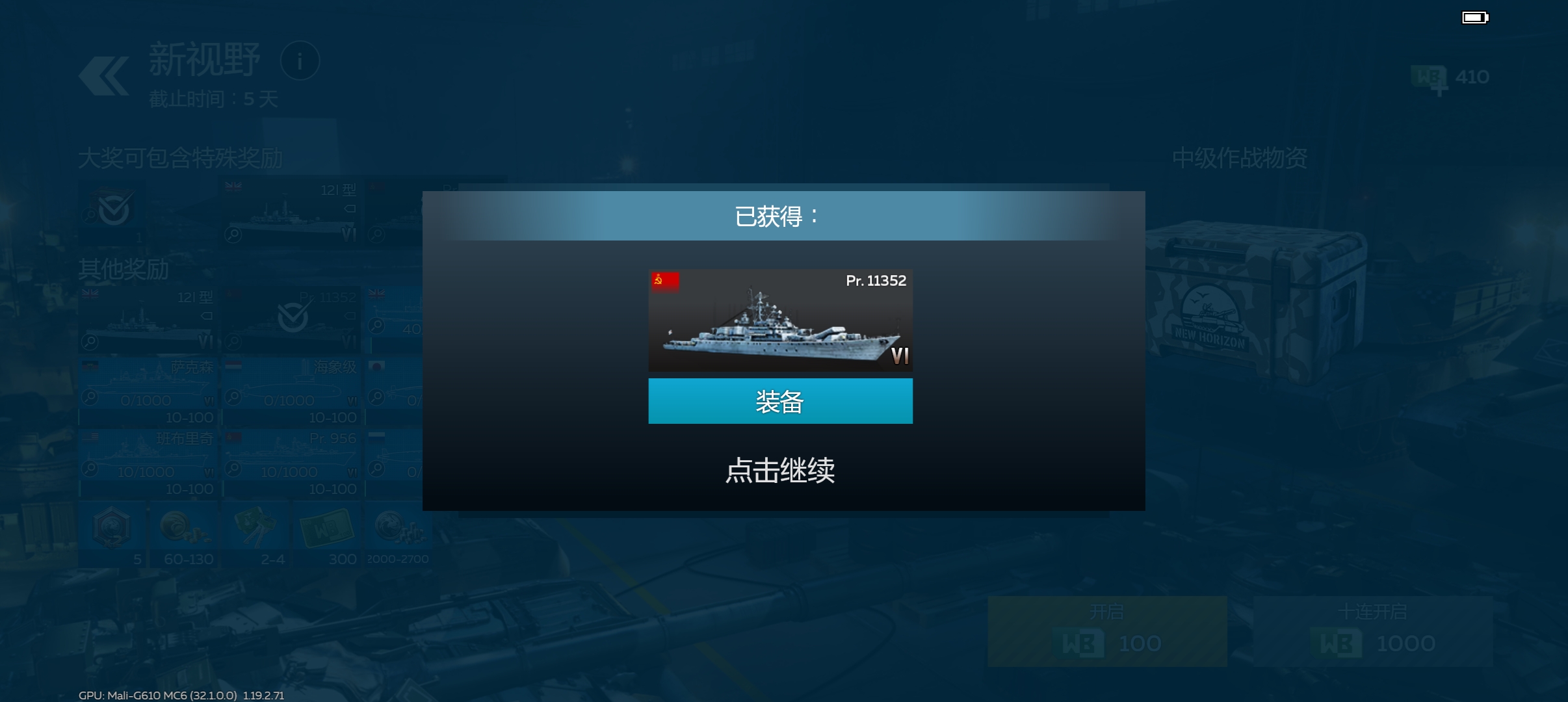
Task: Select the Pr. 11352 ship reward thumbnail
Action: pyautogui.click(x=780, y=320)
